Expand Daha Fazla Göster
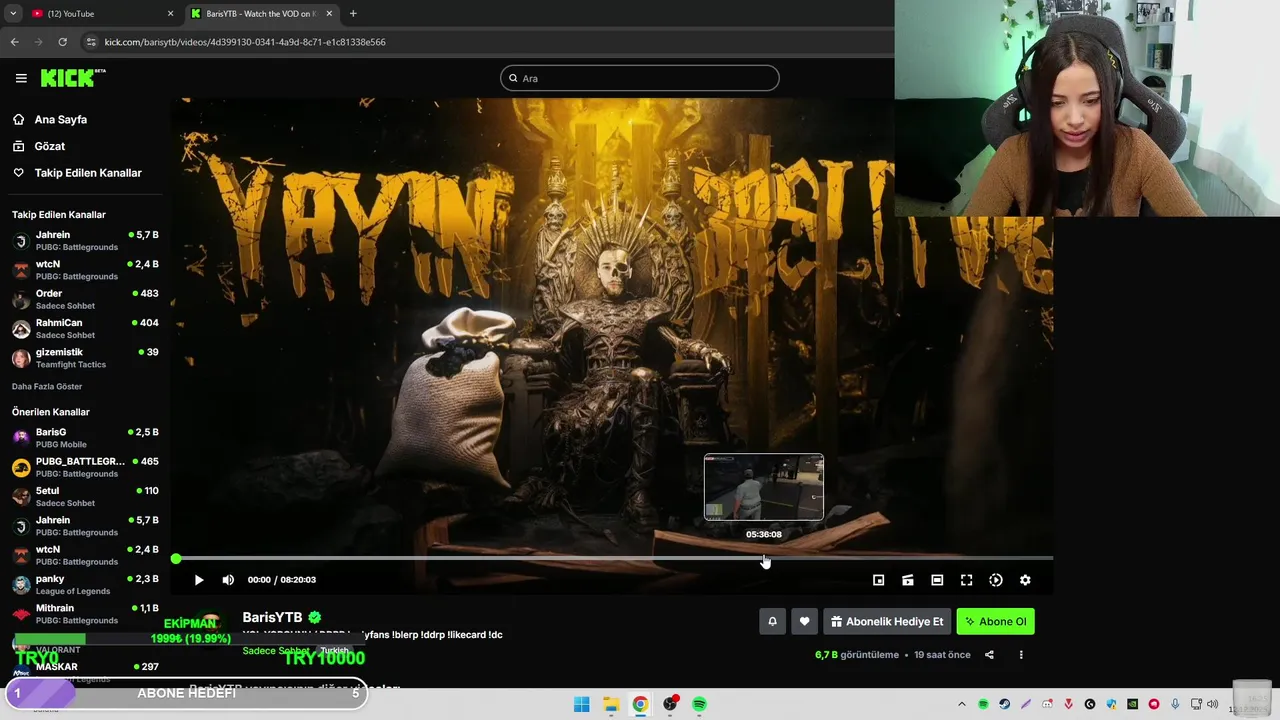 click(47, 386)
